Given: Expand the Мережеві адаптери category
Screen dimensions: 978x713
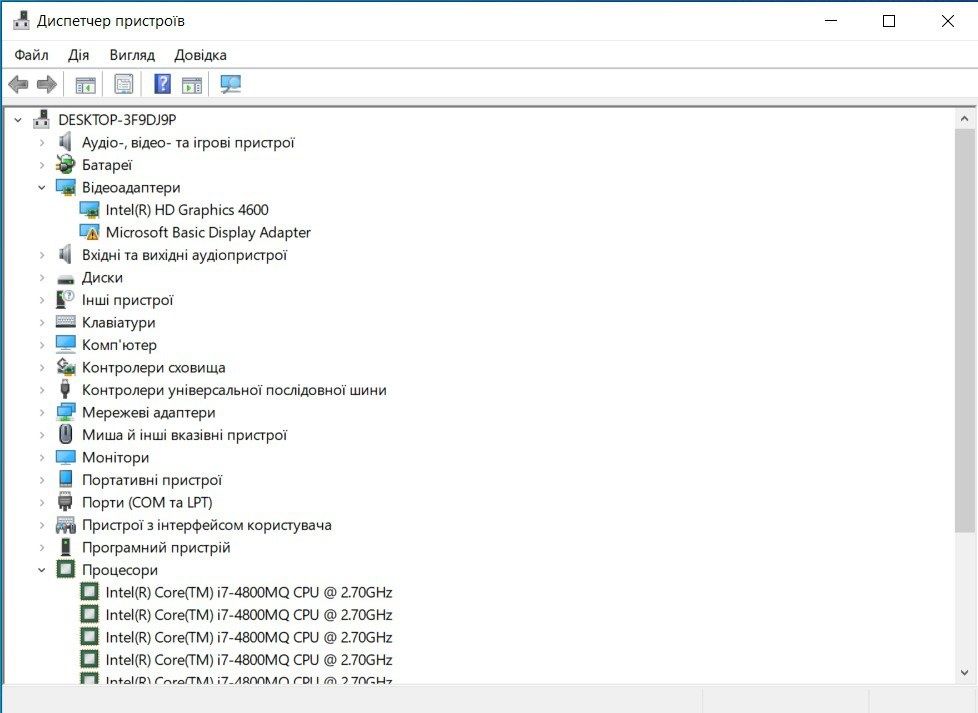Looking at the screenshot, I should pyautogui.click(x=42, y=412).
